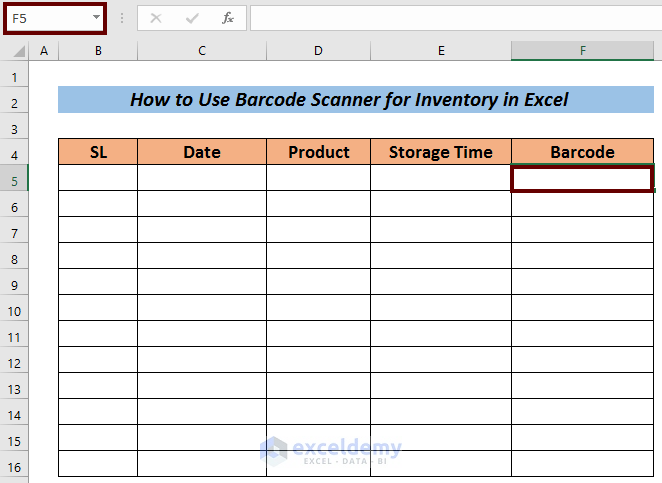Expand the Name Box dropdown arrow

point(96,18)
